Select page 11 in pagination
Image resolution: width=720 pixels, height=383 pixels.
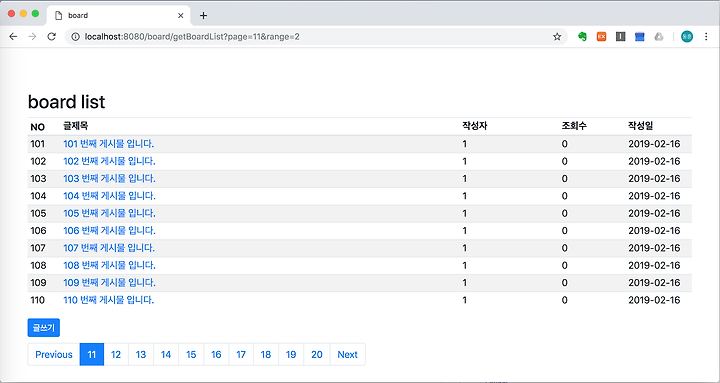pyautogui.click(x=92, y=355)
